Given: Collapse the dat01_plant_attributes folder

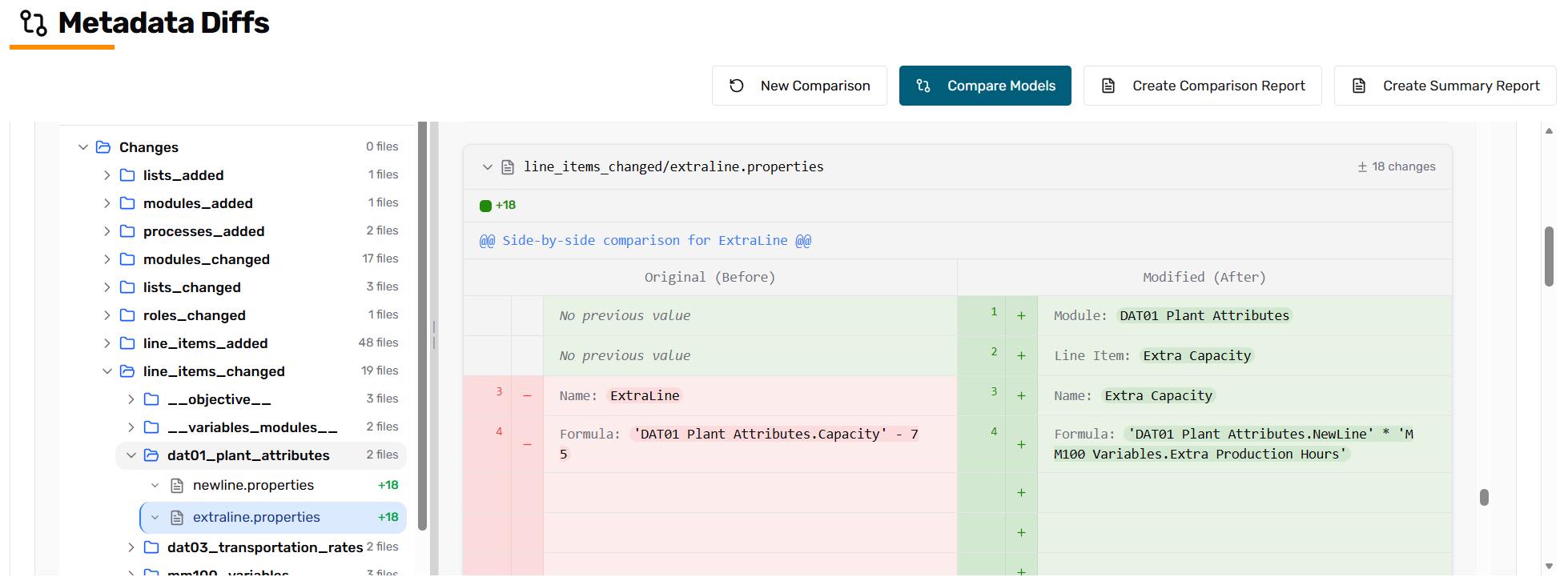Looking at the screenshot, I should pos(131,455).
